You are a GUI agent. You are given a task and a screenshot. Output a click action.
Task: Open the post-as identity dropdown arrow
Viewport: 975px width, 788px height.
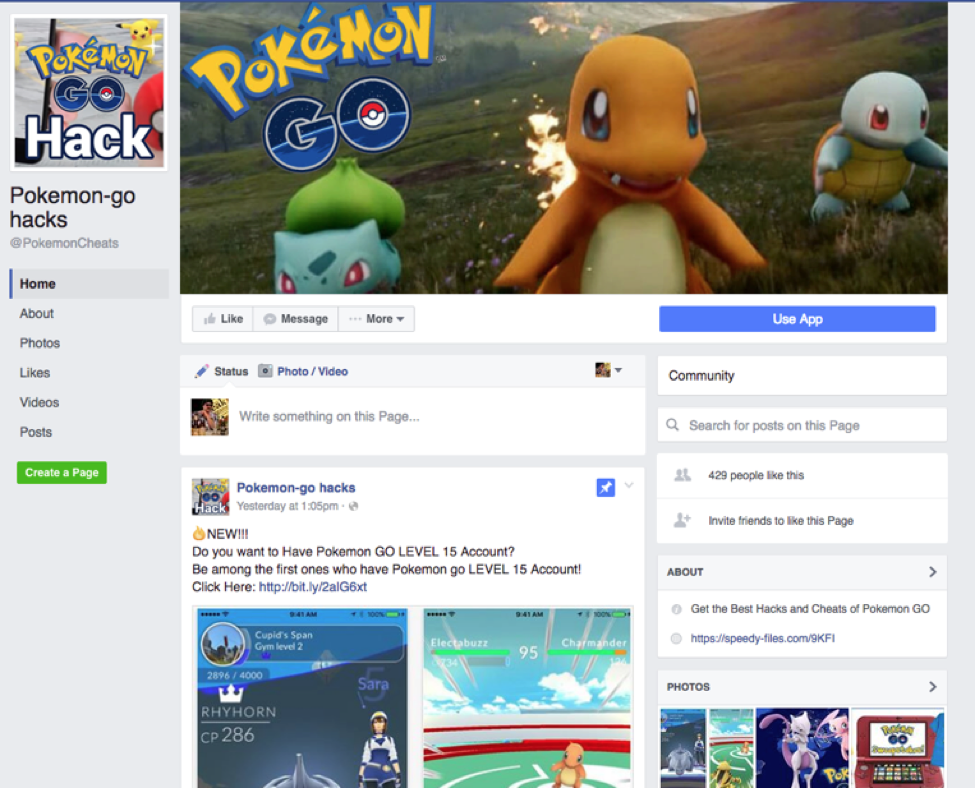pos(618,371)
